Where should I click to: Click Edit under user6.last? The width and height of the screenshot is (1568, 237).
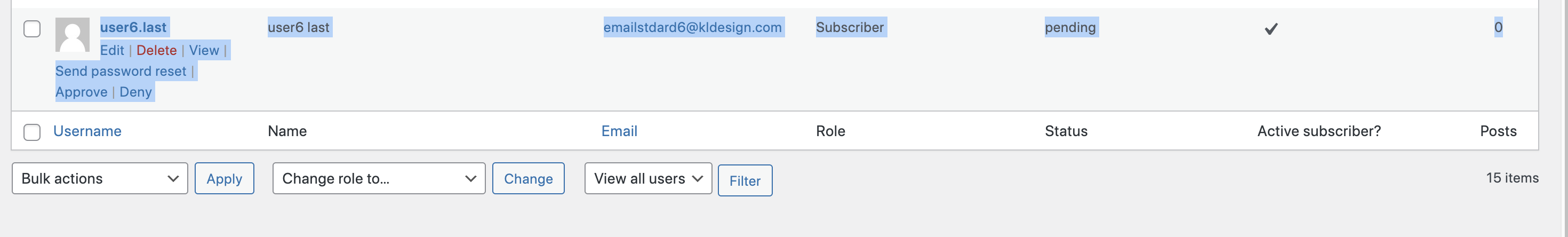coord(112,51)
